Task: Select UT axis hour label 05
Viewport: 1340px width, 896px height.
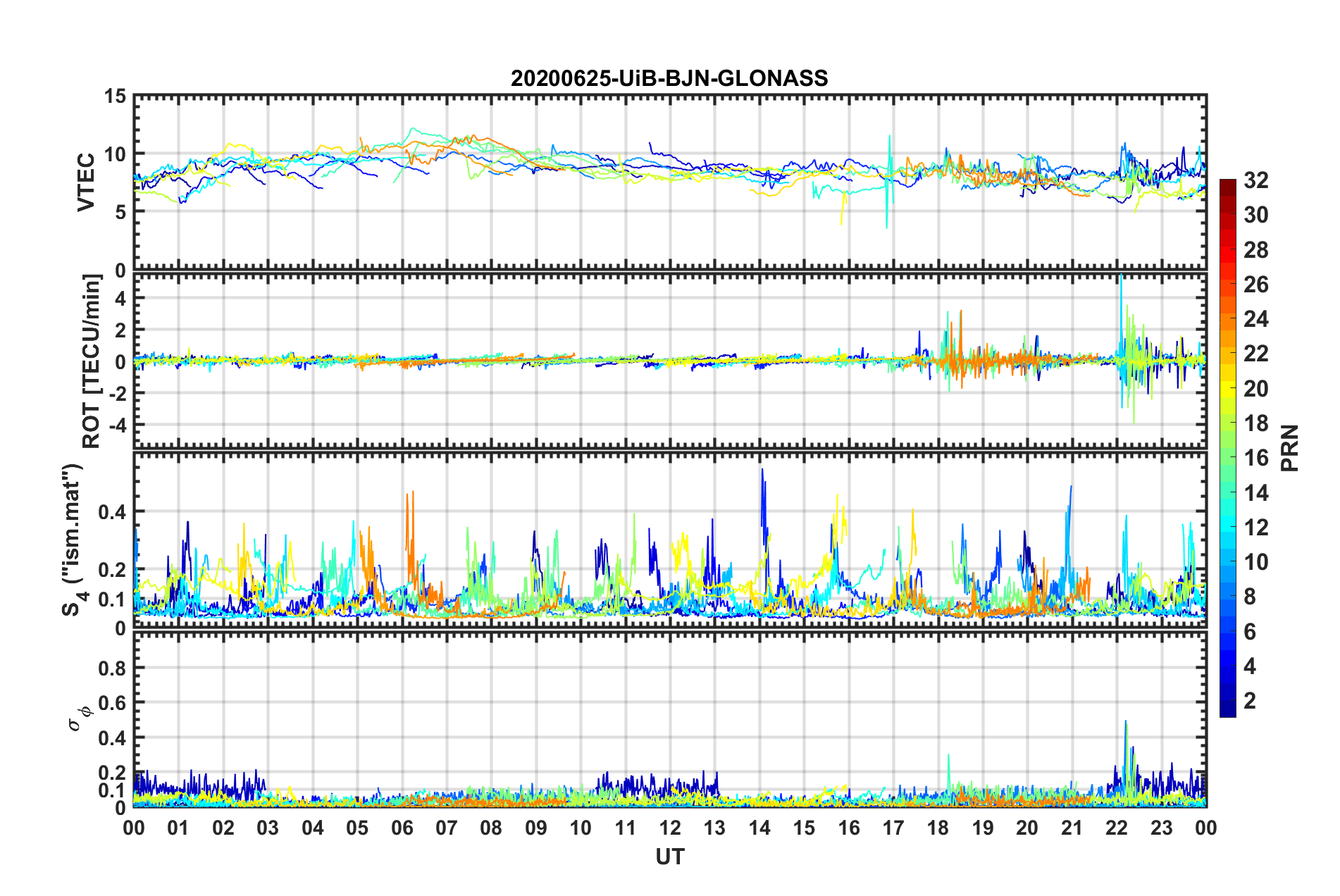Action: point(357,828)
